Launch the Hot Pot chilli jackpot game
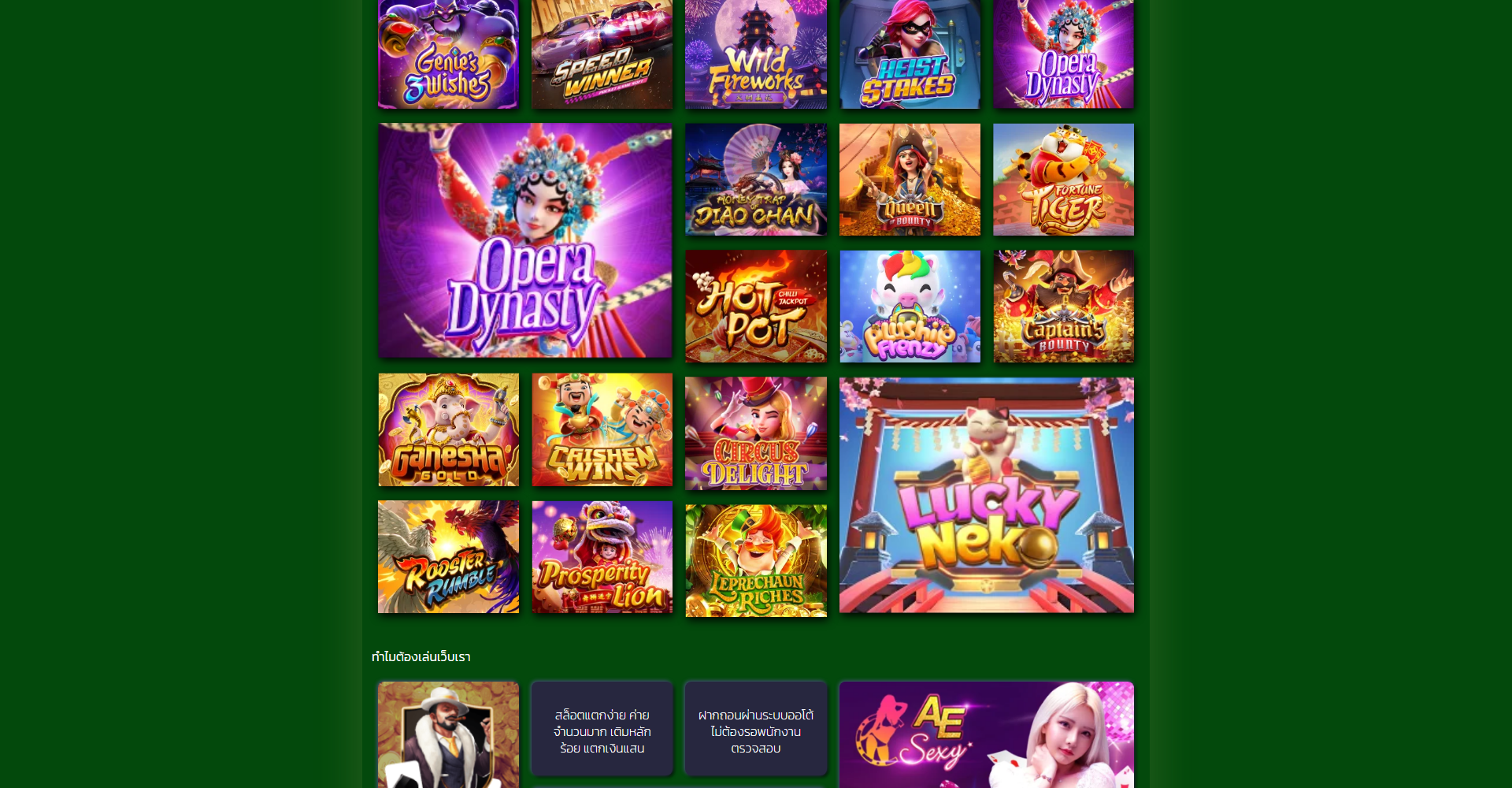Viewport: 1512px width, 788px height. coord(756,307)
